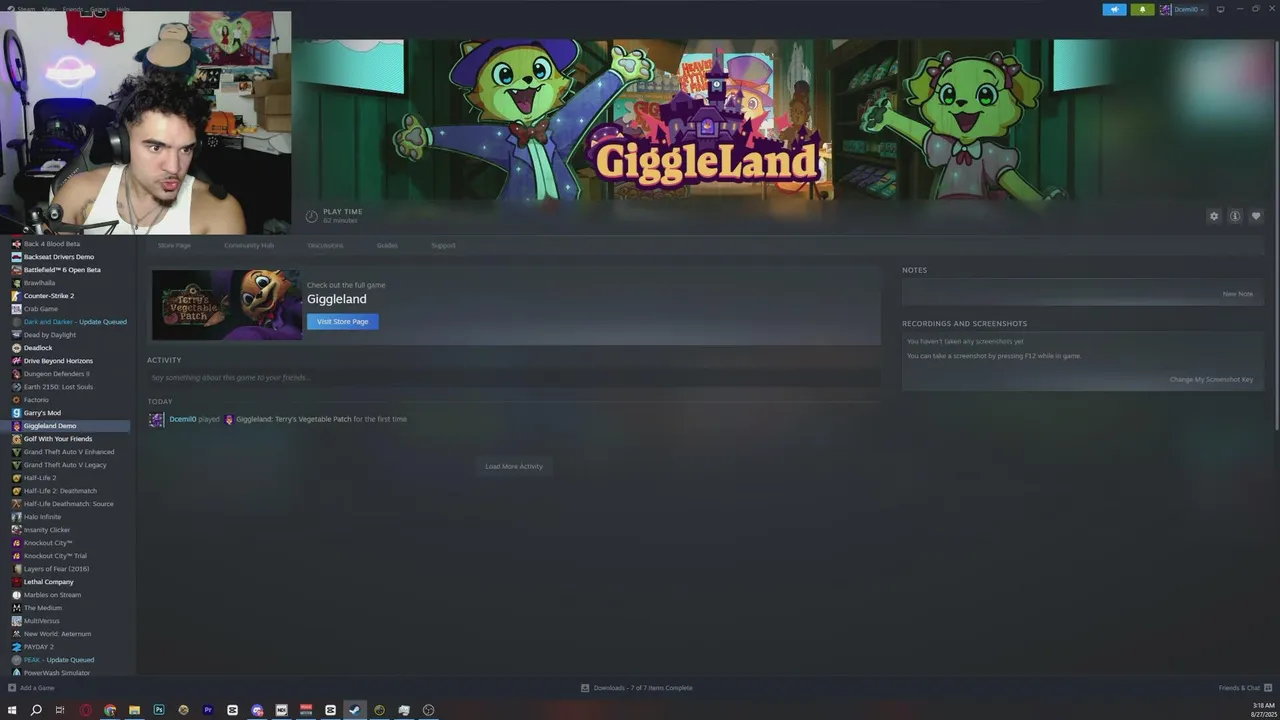Add Giggleland Demo to favorites heart
1280x720 pixels.
point(1256,216)
